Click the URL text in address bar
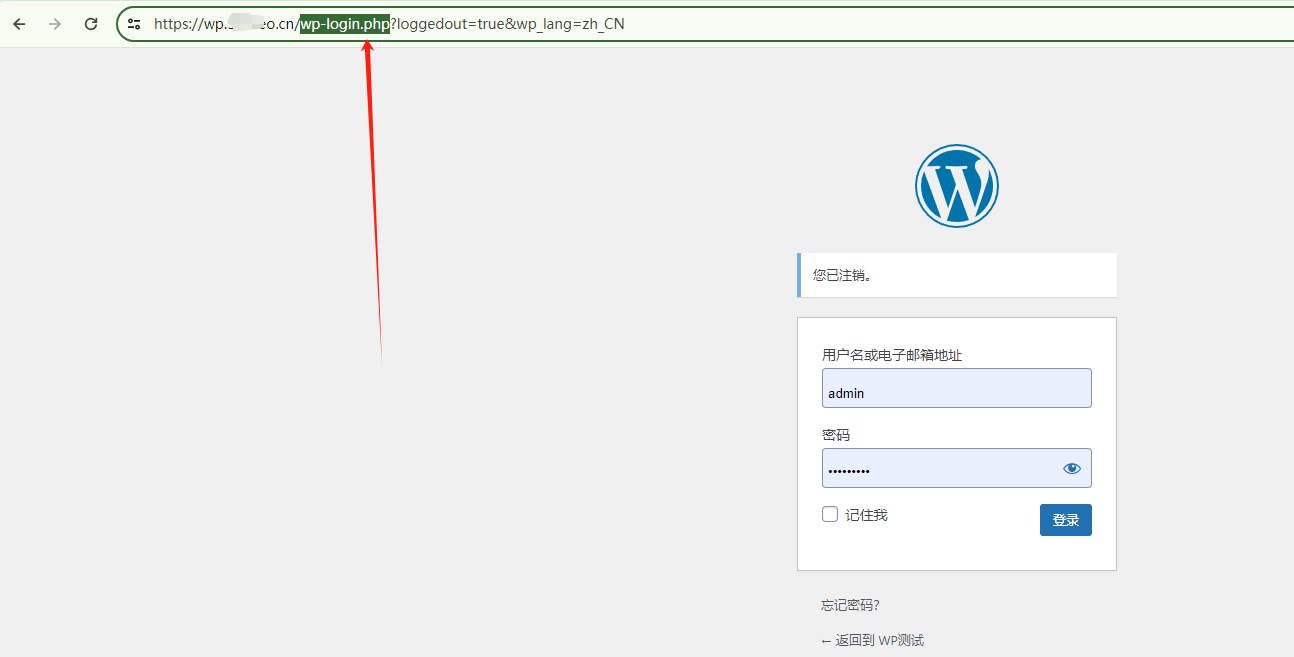Image resolution: width=1294 pixels, height=657 pixels. pyautogui.click(x=389, y=24)
